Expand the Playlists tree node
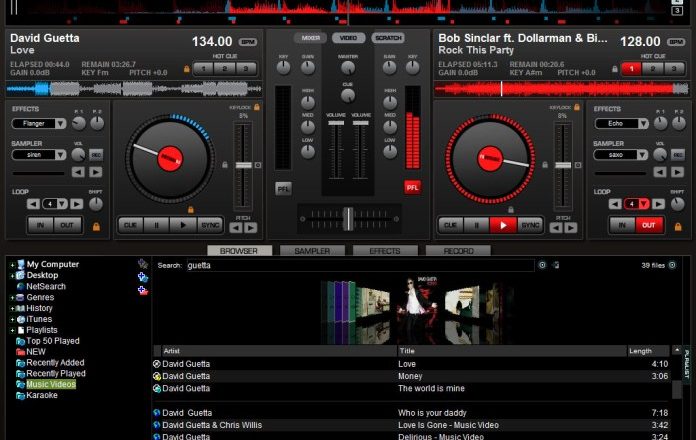Image resolution: width=696 pixels, height=440 pixels. (12, 330)
